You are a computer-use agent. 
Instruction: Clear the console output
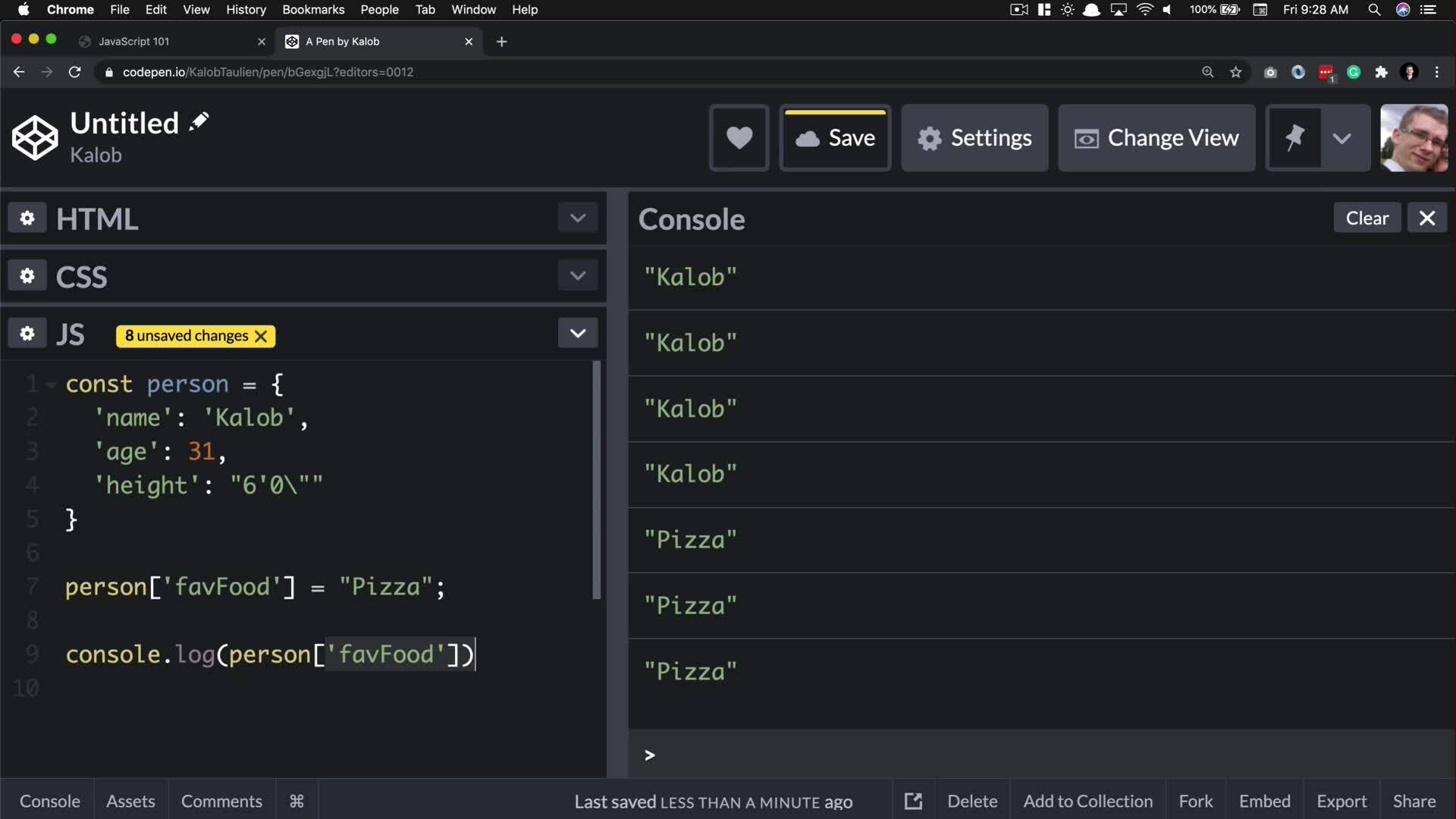[x=1367, y=218]
